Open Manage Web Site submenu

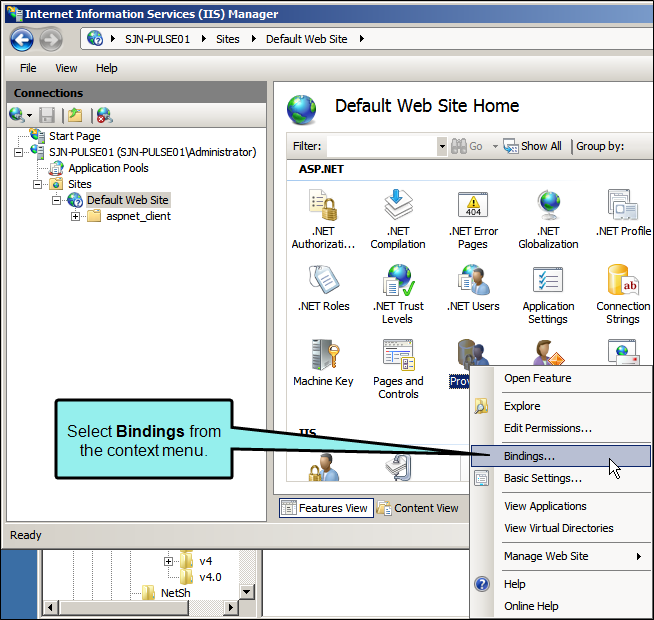(561, 556)
